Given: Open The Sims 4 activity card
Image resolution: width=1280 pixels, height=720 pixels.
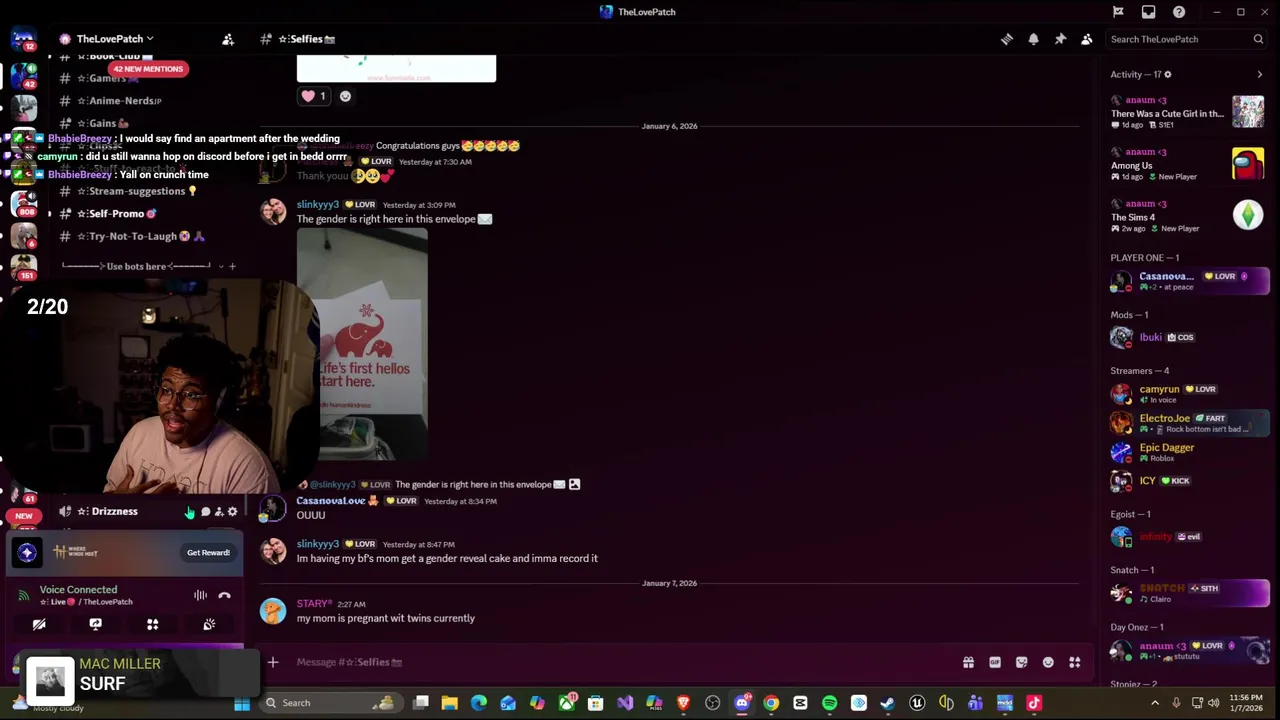Looking at the screenshot, I should pos(1189,216).
